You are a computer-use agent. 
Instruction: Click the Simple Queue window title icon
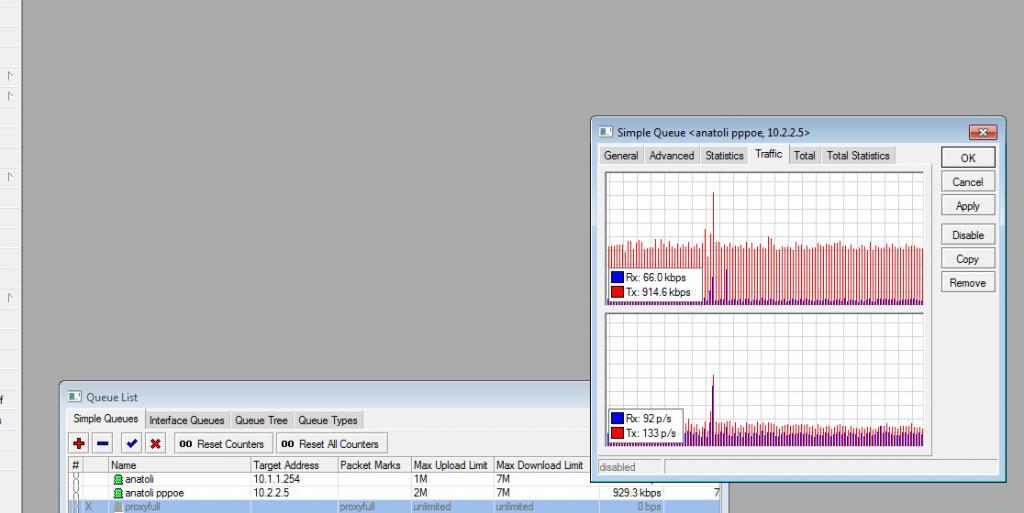(605, 132)
